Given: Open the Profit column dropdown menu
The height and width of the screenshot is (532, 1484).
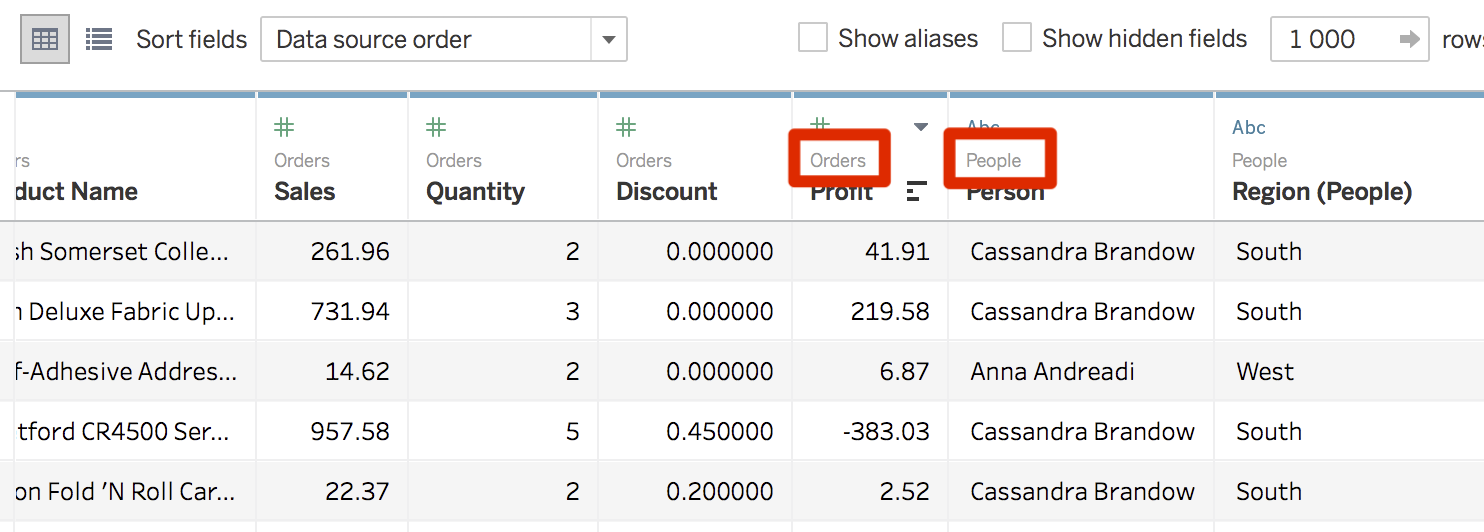Looking at the screenshot, I should pos(921,127).
